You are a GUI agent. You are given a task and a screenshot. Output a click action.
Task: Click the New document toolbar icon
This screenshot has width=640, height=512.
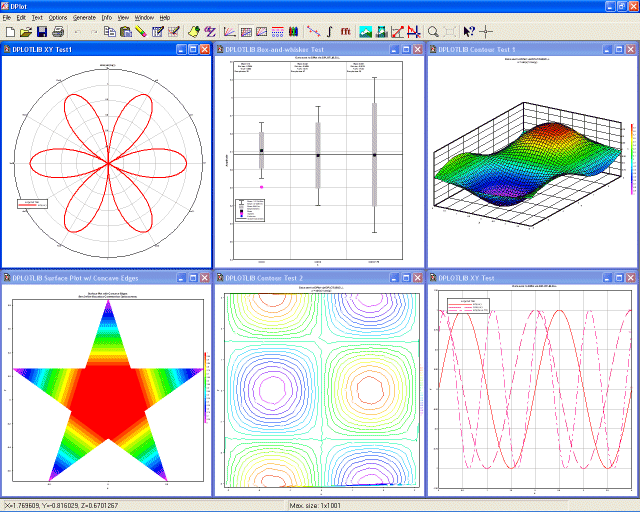(10, 32)
